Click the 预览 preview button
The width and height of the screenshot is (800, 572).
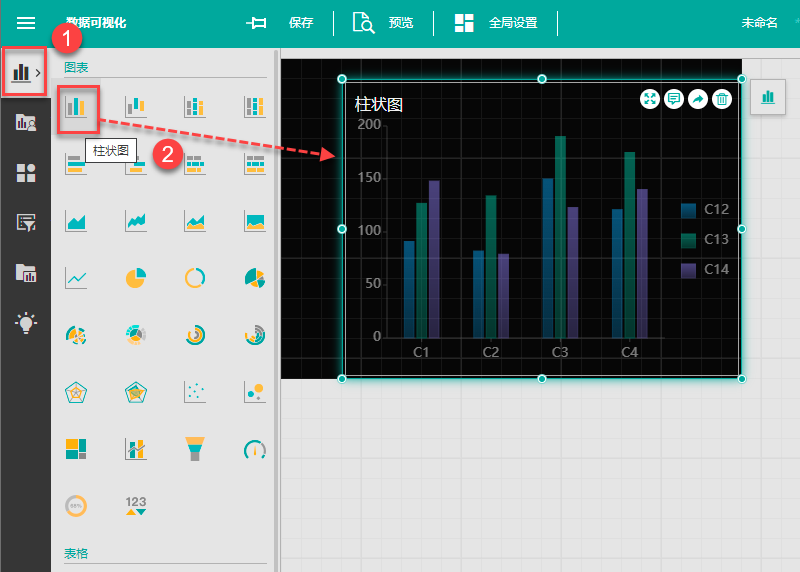pos(384,23)
